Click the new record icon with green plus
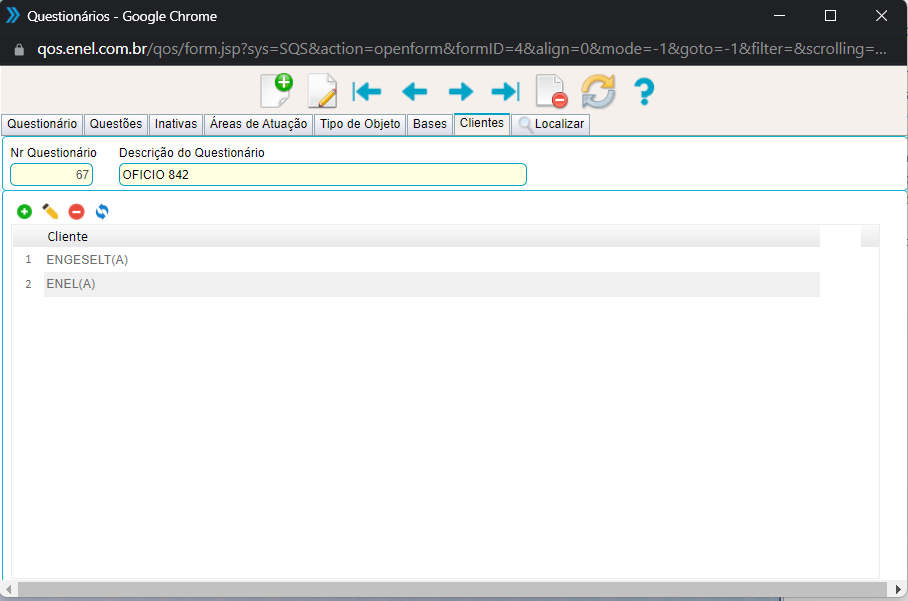The width and height of the screenshot is (908, 601). click(x=276, y=91)
